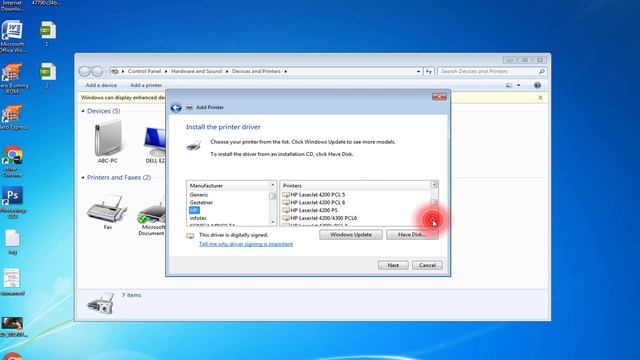This screenshot has width=640, height=360.
Task: Select DELL monitor device icon
Action: click(x=155, y=145)
